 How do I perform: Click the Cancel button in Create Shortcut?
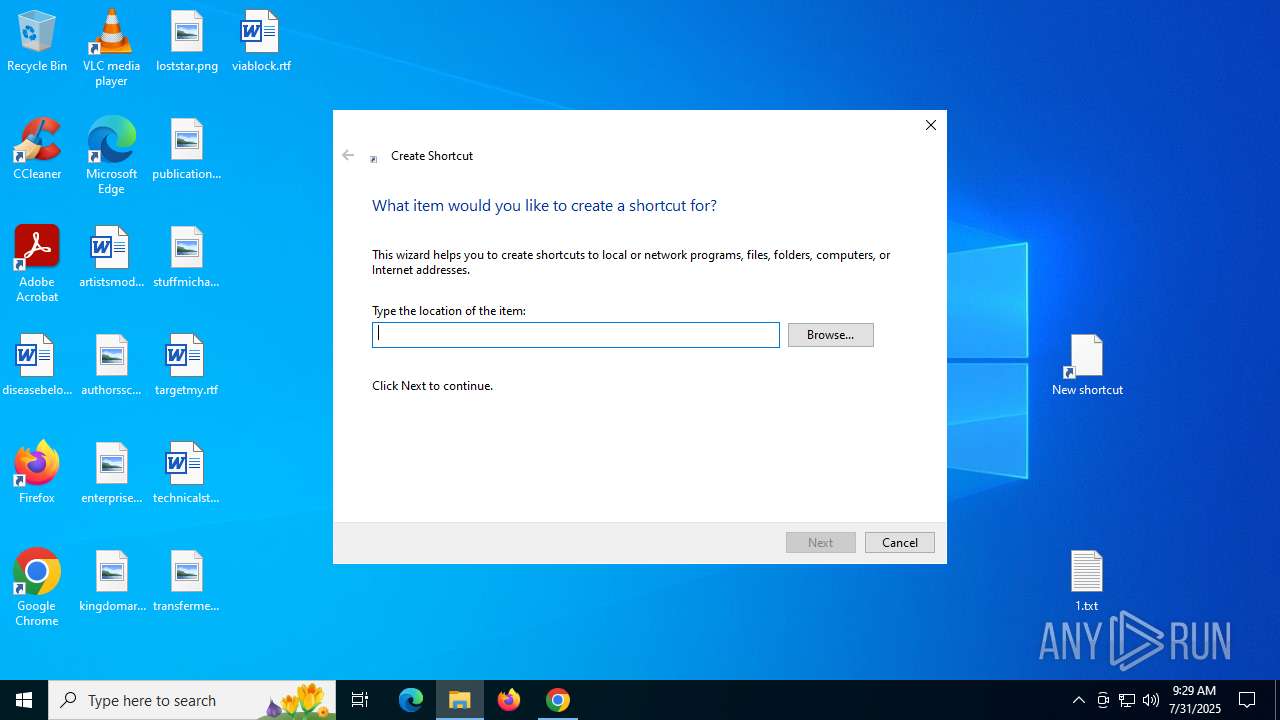pyautogui.click(x=899, y=542)
